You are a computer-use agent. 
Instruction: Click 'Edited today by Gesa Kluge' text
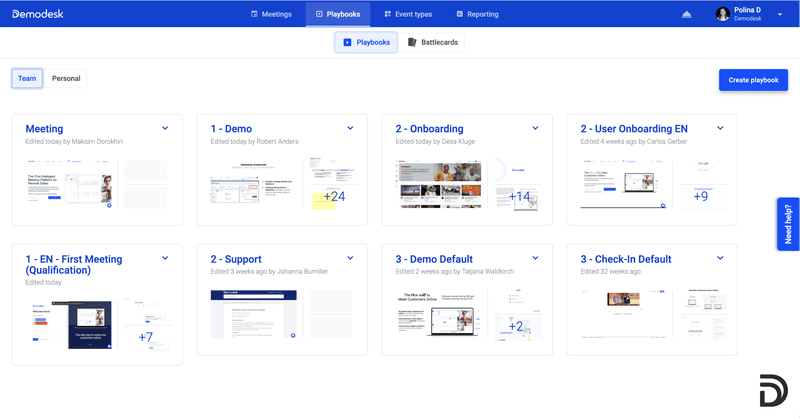(435, 141)
